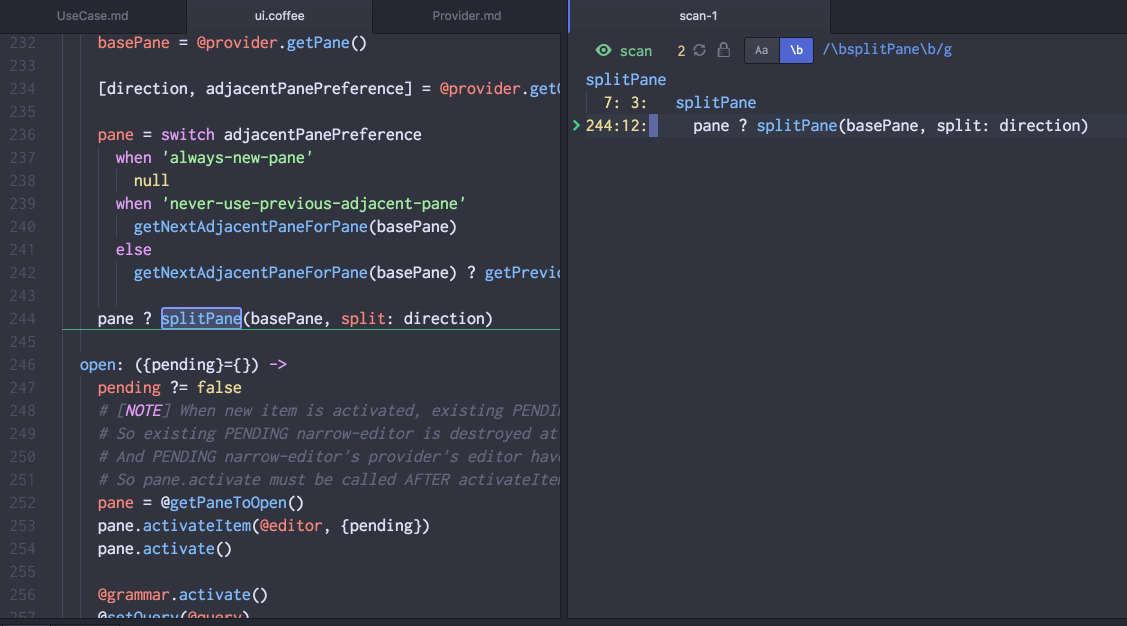This screenshot has height=626, width=1127.
Task: Click the "open:" method on line 246
Action: (98, 364)
